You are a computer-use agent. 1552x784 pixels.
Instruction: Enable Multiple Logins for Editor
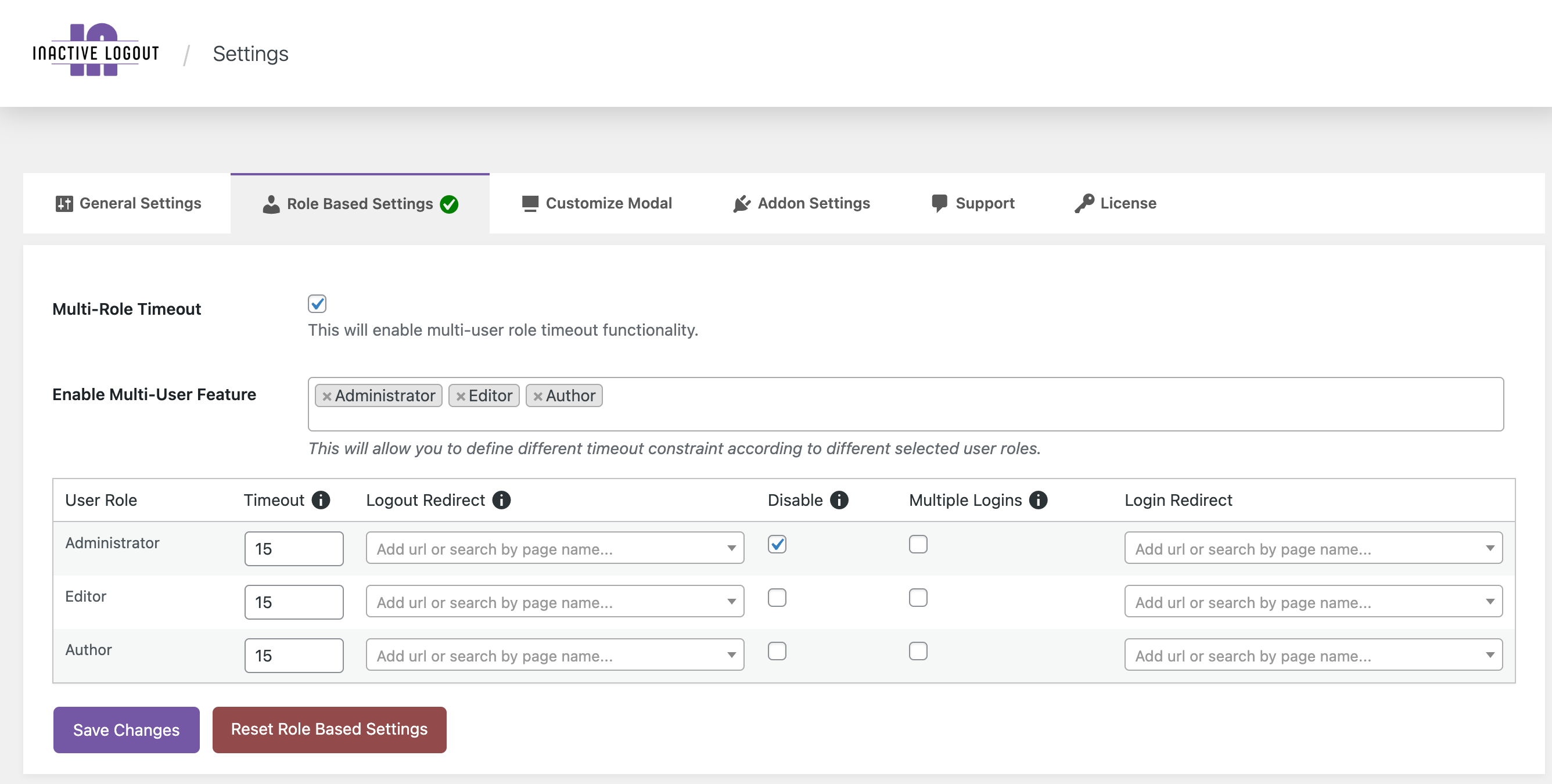tap(918, 598)
